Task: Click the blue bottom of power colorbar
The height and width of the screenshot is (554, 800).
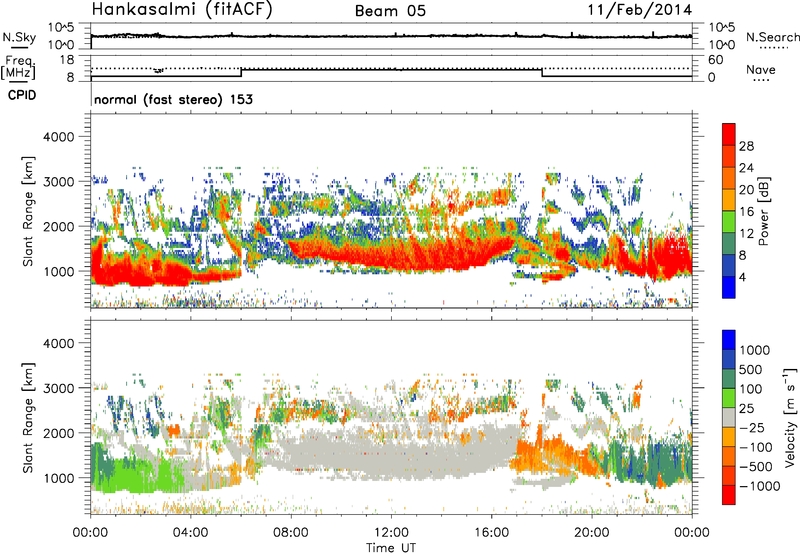Action: pos(729,287)
